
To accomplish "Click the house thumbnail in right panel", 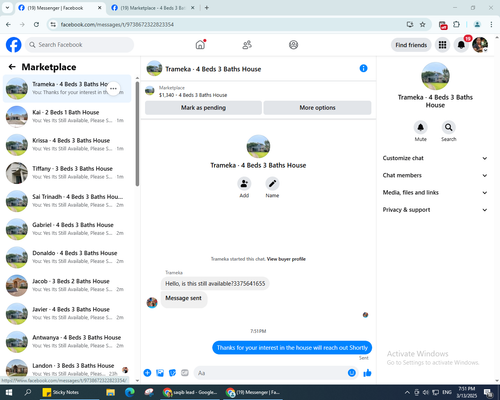I will click(435, 76).
